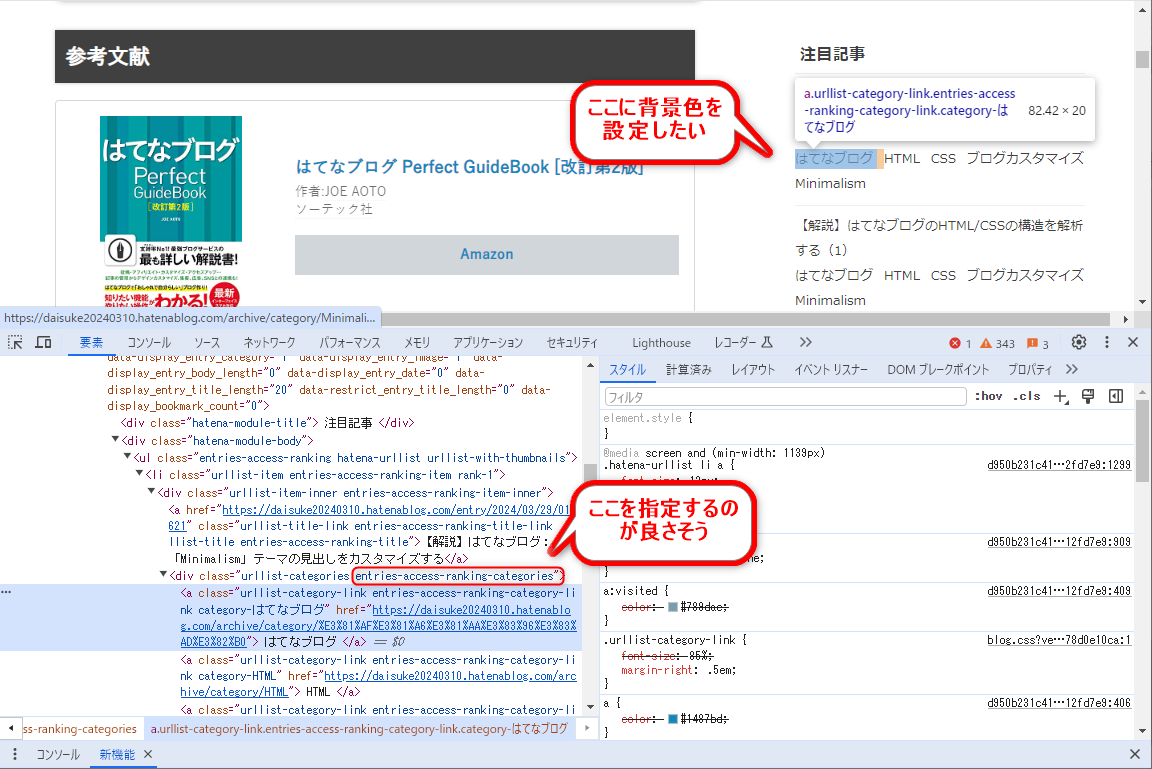Close the bottom drawer panel
The image size is (1152, 769).
tap(1134, 754)
